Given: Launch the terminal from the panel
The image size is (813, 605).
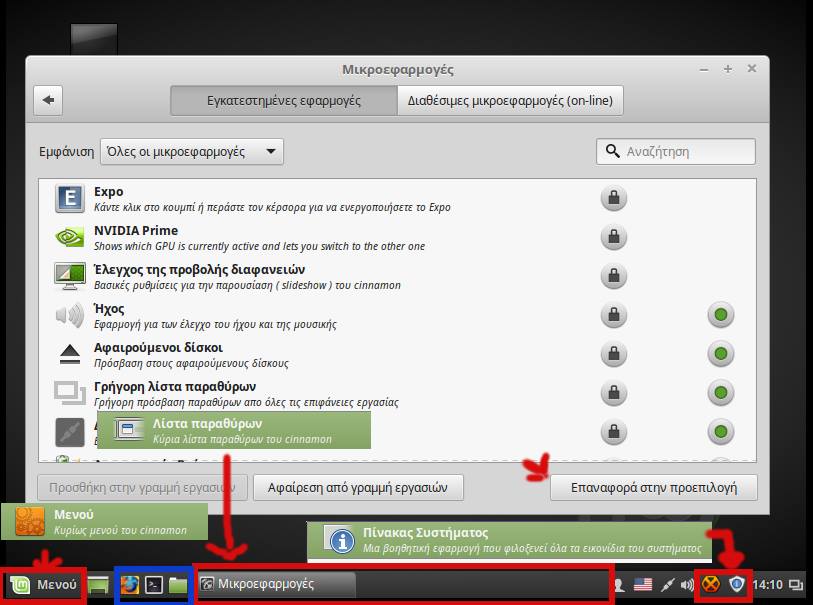Looking at the screenshot, I should tap(154, 584).
